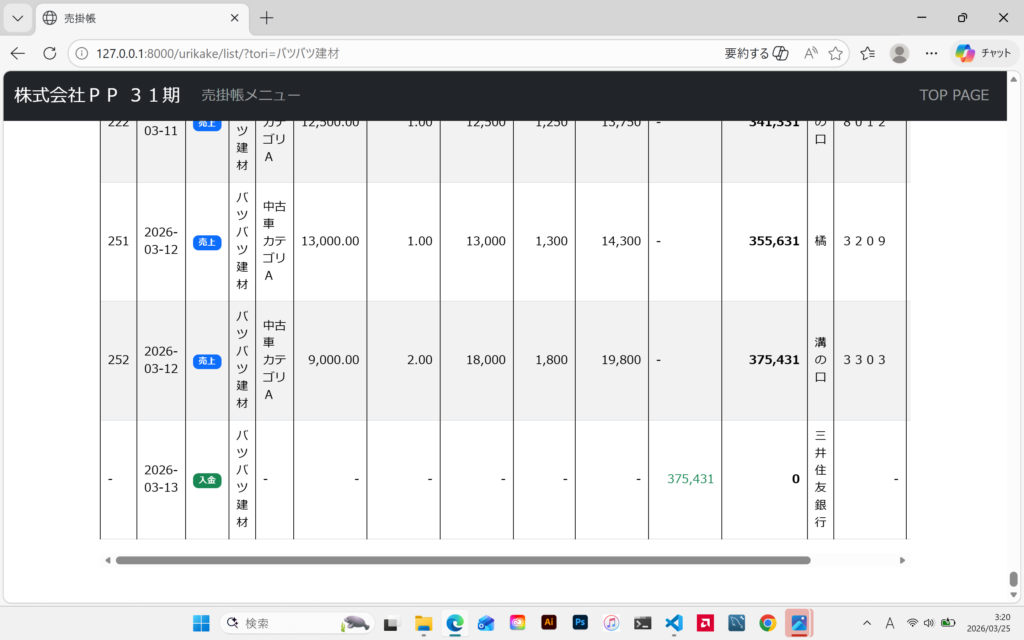Open Photoshop from the taskbar
The image size is (1024, 640).
(579, 623)
